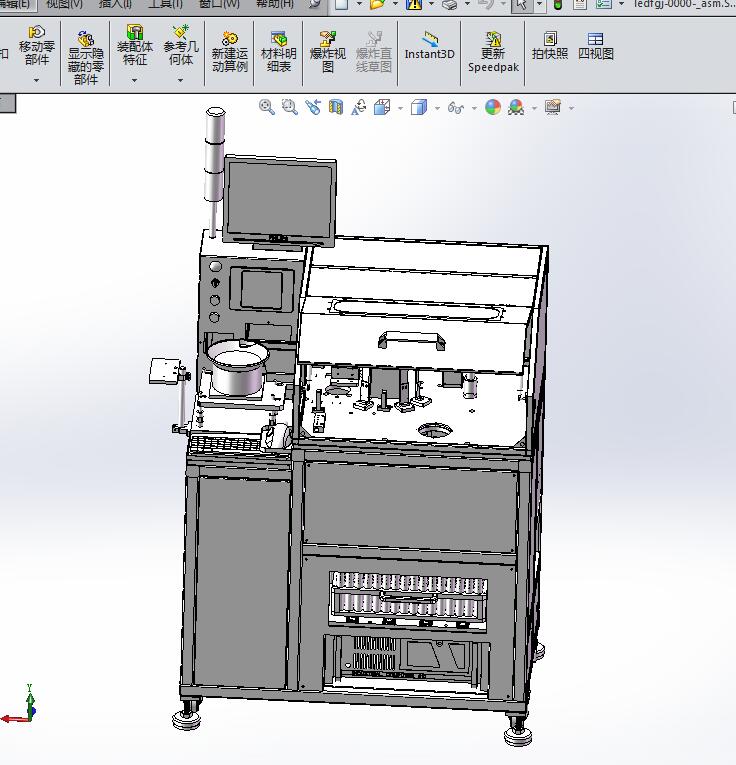
Task: Expand Reference Geometry dropdown arrow
Action: (x=180, y=80)
